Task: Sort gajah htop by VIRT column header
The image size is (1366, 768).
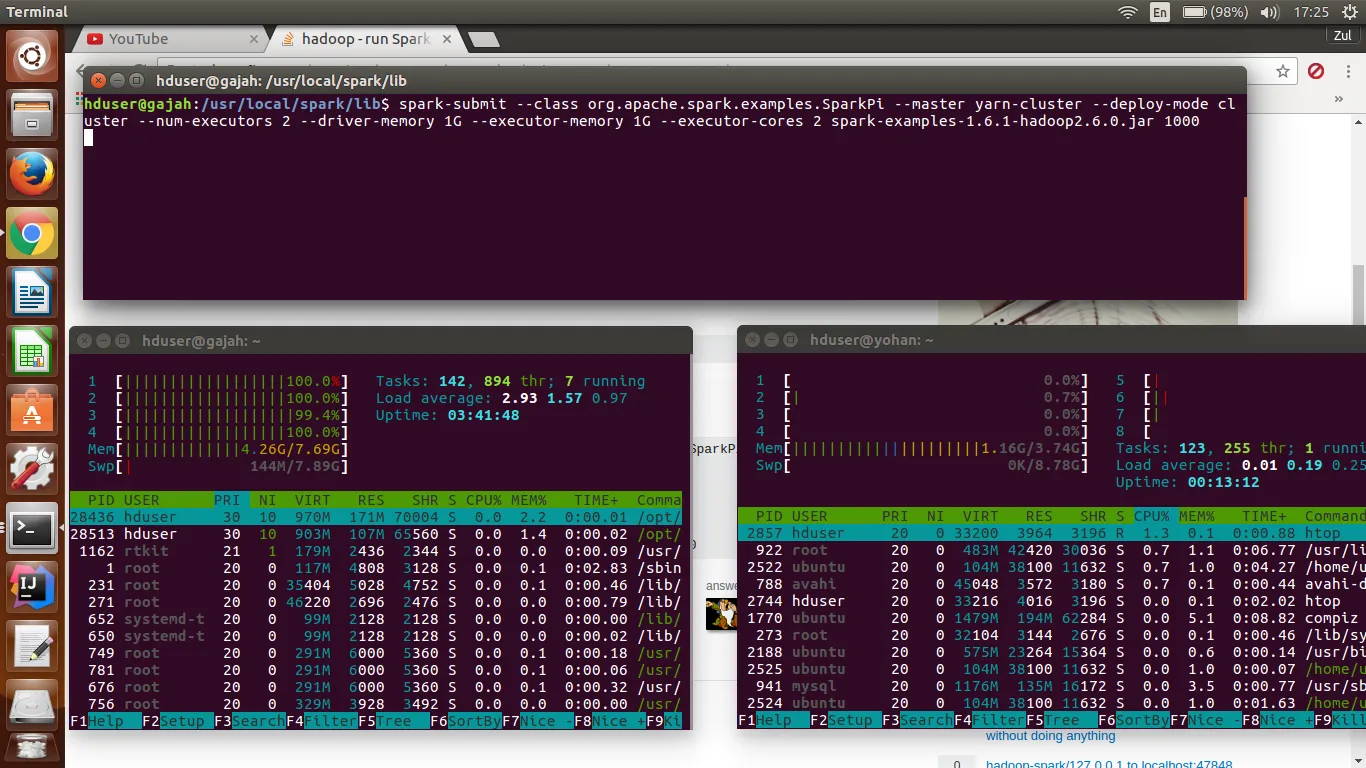Action: point(312,500)
